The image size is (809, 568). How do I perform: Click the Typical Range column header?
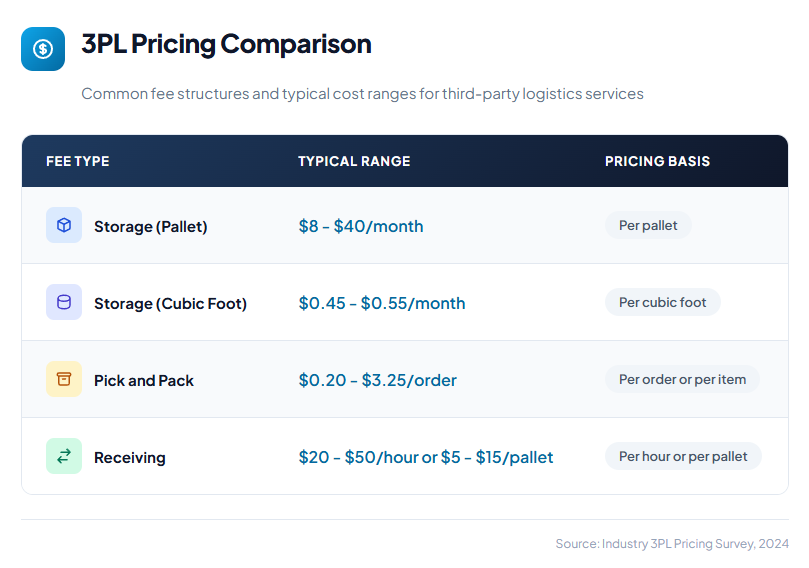pyautogui.click(x=354, y=161)
